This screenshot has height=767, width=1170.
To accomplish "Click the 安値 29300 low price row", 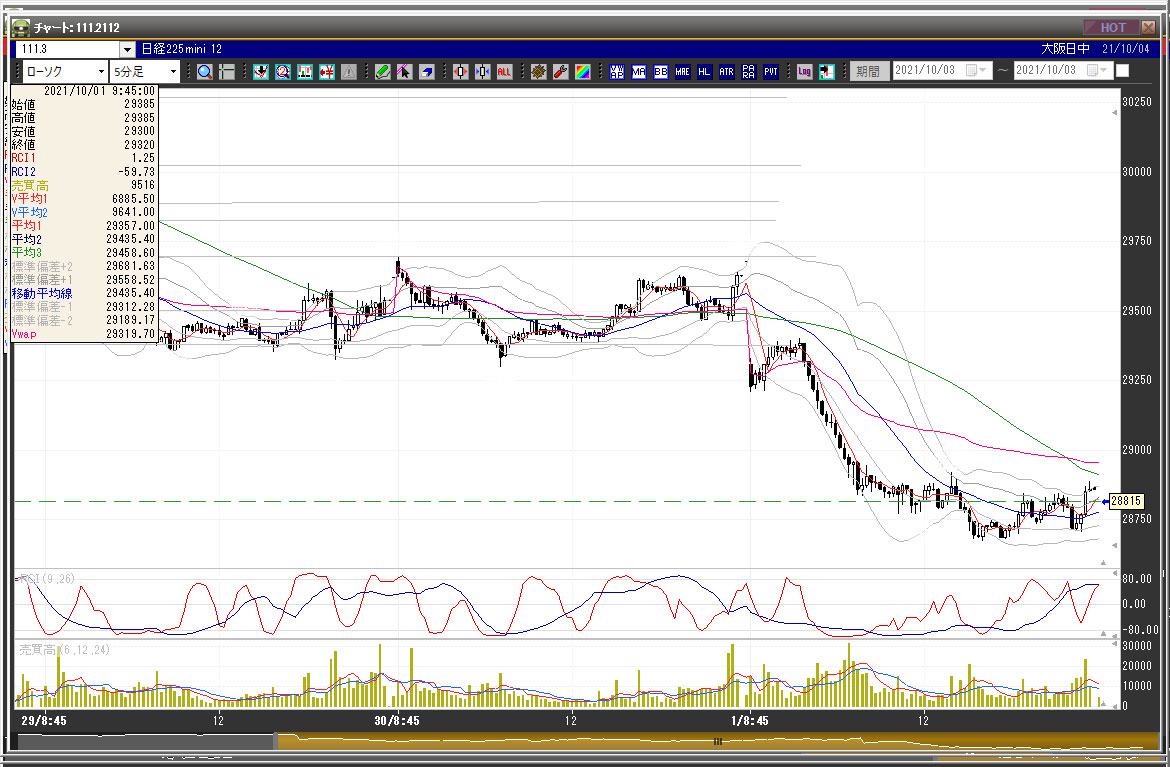I will [x=84, y=131].
